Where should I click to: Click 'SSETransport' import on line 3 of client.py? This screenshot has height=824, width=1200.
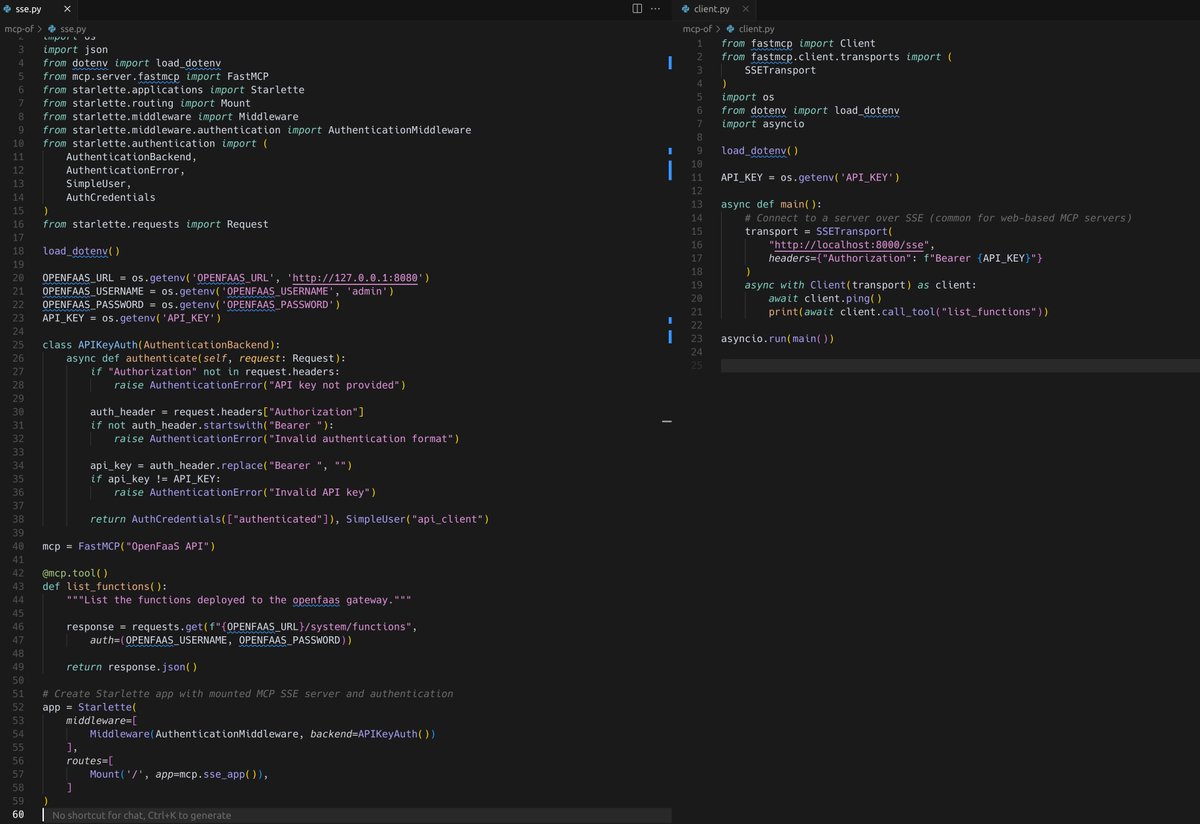780,70
